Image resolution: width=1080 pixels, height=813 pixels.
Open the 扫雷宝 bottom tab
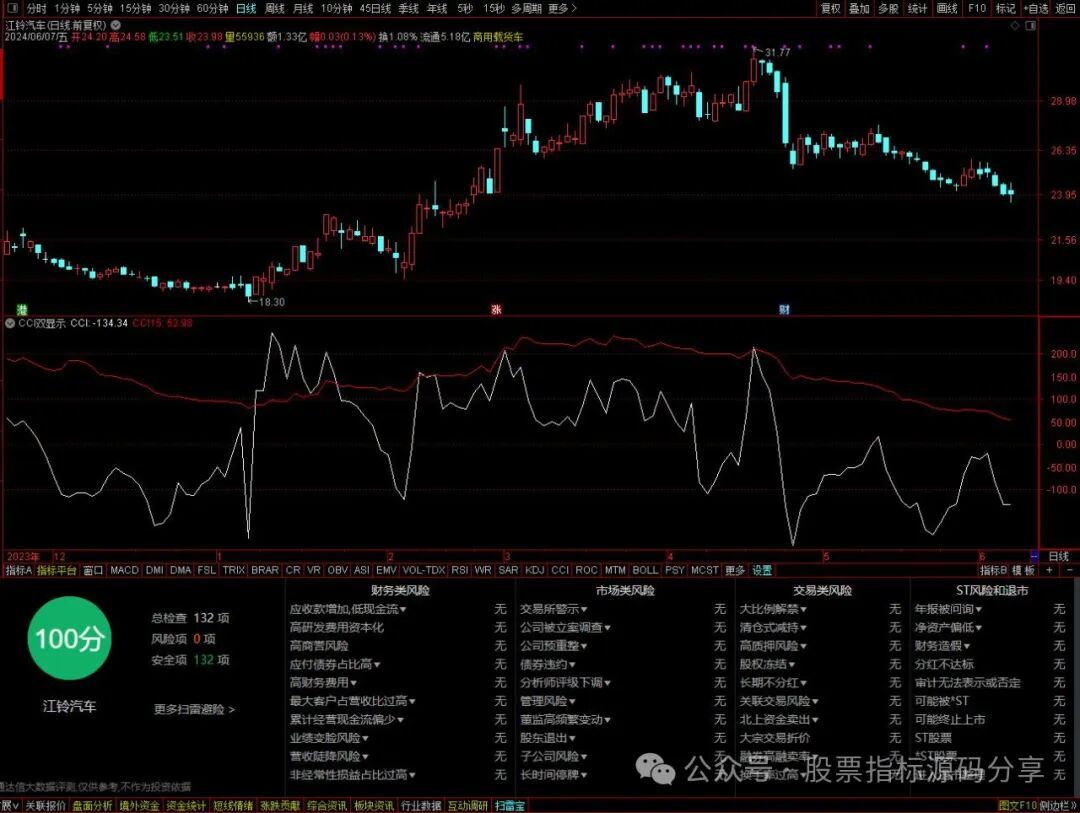pos(510,805)
